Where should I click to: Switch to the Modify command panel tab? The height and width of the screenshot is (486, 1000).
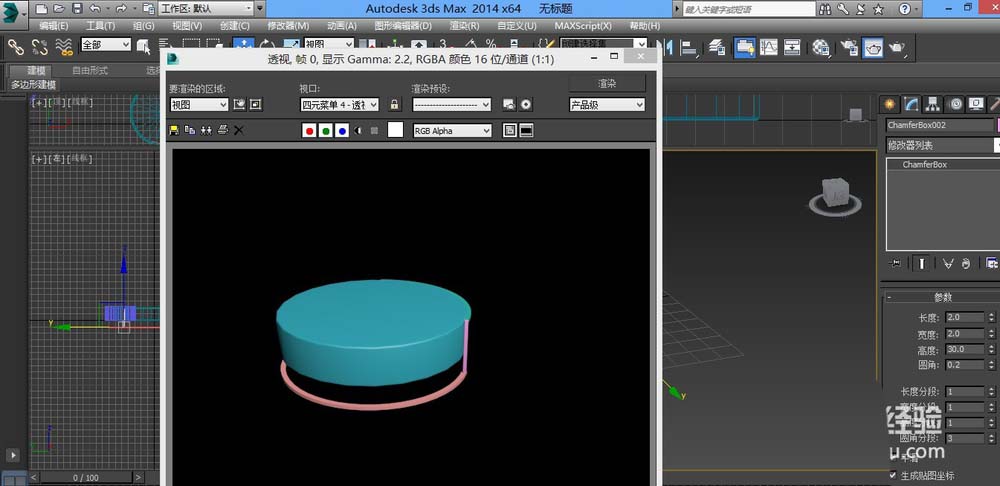tap(911, 105)
